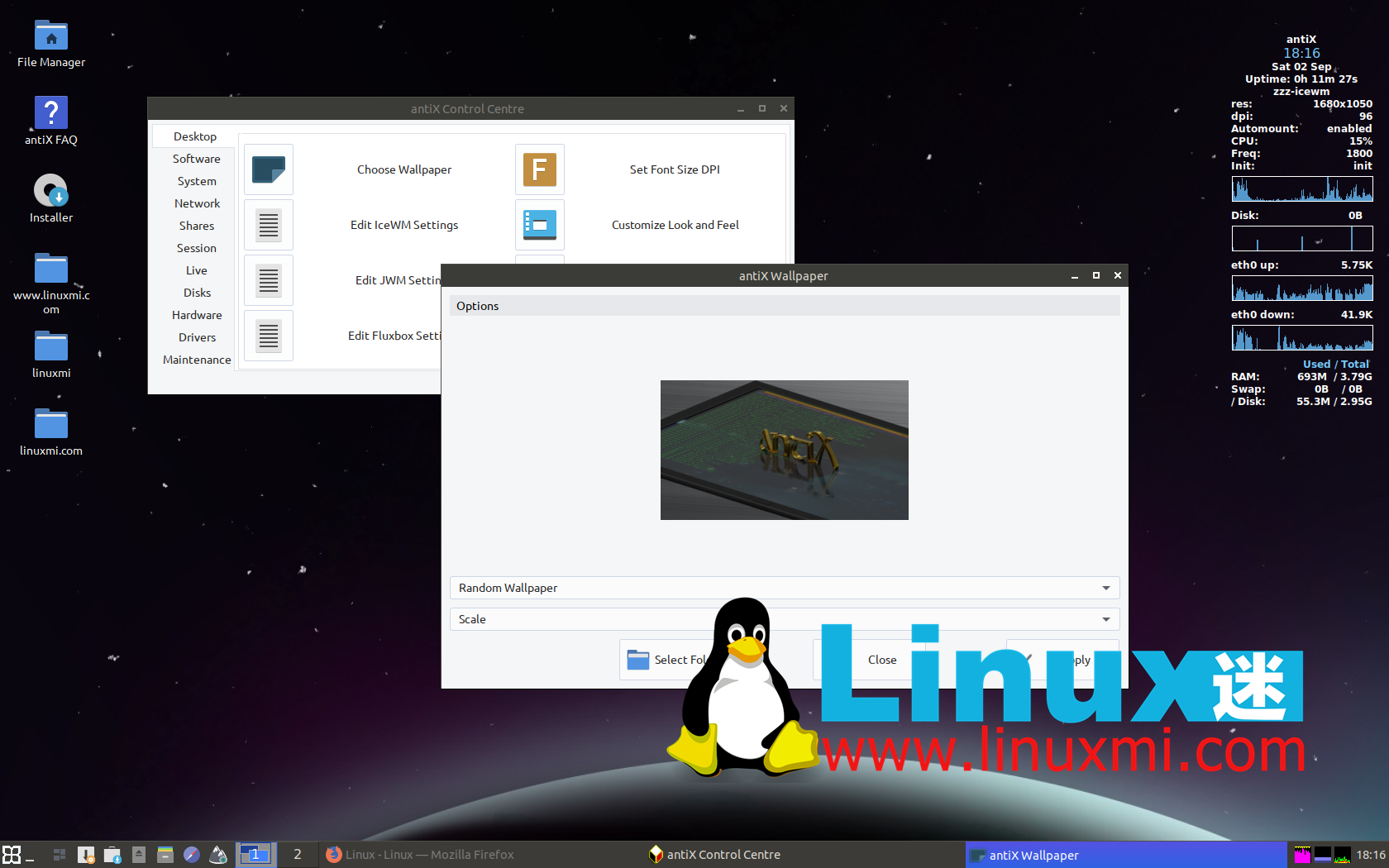Switch to the Drivers tab
Screen dimensions: 1389x868
pyautogui.click(x=197, y=337)
